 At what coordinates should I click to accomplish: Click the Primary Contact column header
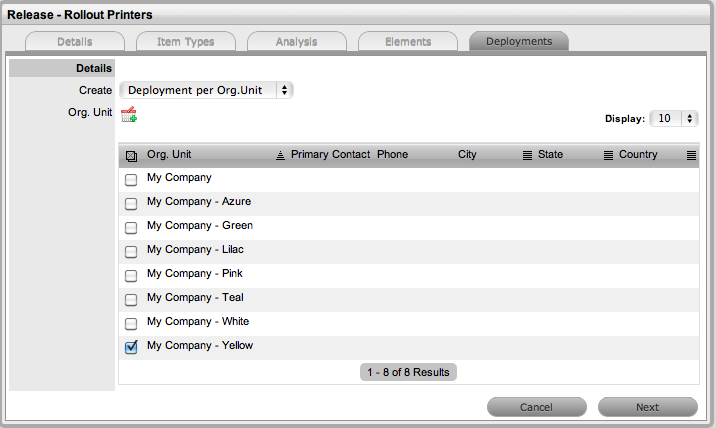click(330, 155)
